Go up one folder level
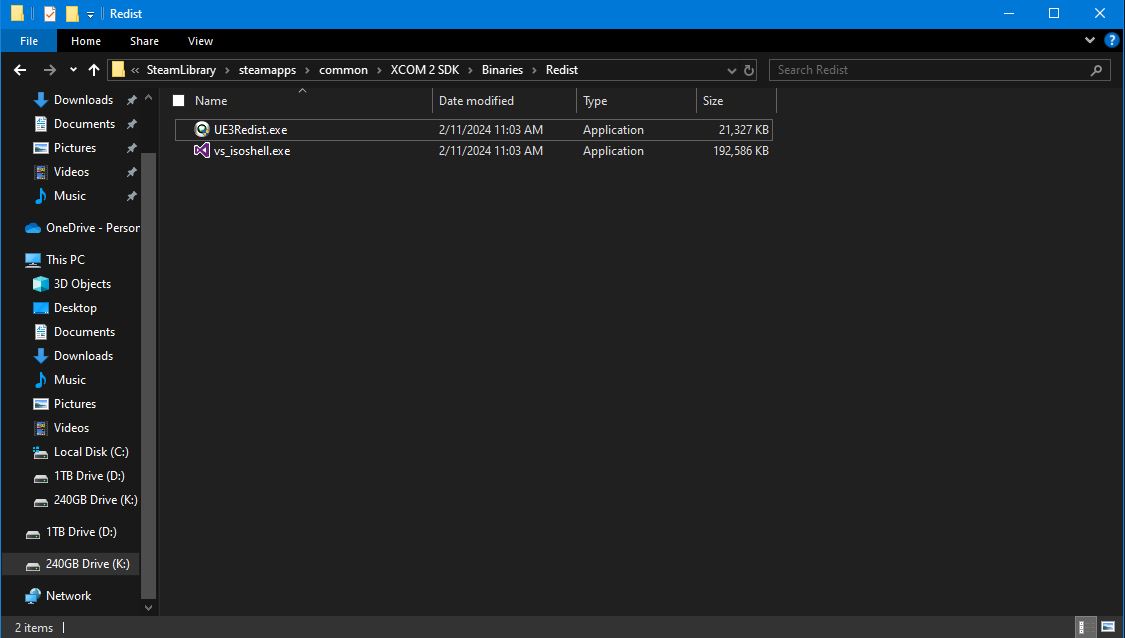This screenshot has width=1125, height=638. (94, 70)
